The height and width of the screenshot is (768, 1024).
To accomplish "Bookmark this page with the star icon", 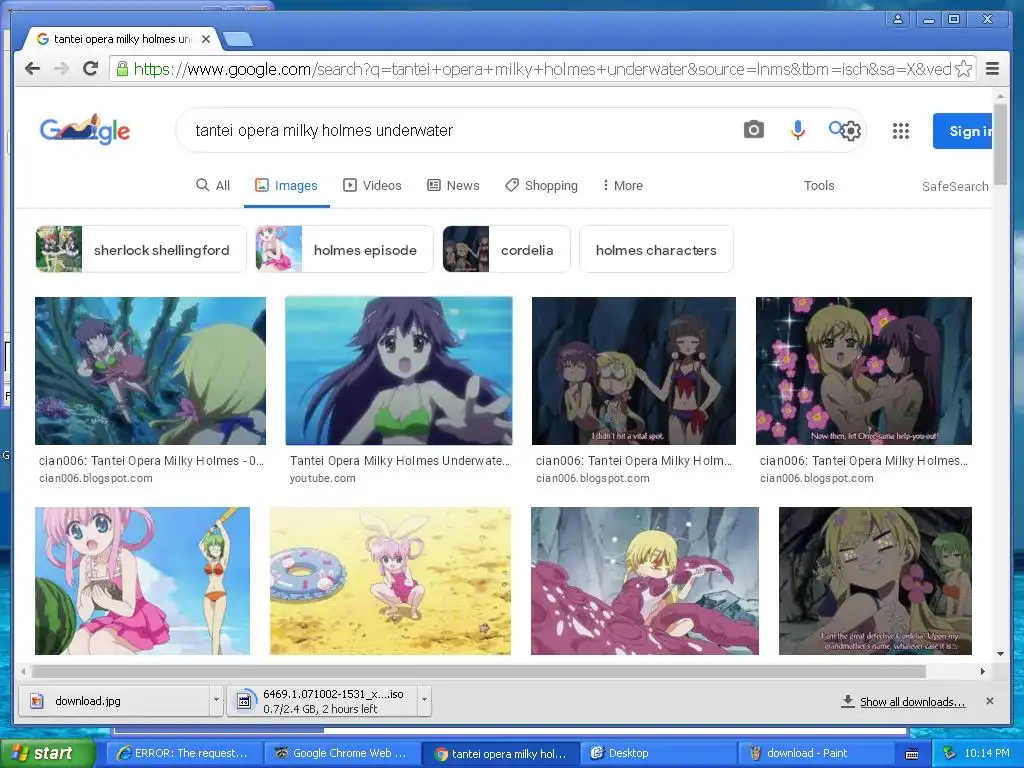I will (x=963, y=69).
